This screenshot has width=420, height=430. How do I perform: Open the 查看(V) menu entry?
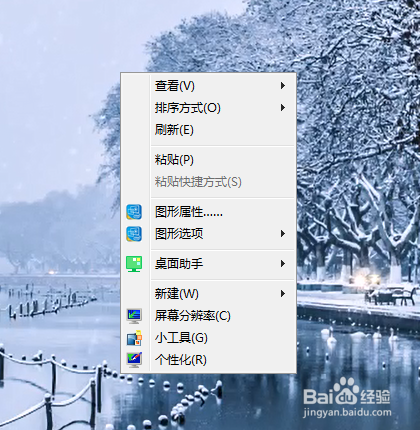tap(208, 86)
